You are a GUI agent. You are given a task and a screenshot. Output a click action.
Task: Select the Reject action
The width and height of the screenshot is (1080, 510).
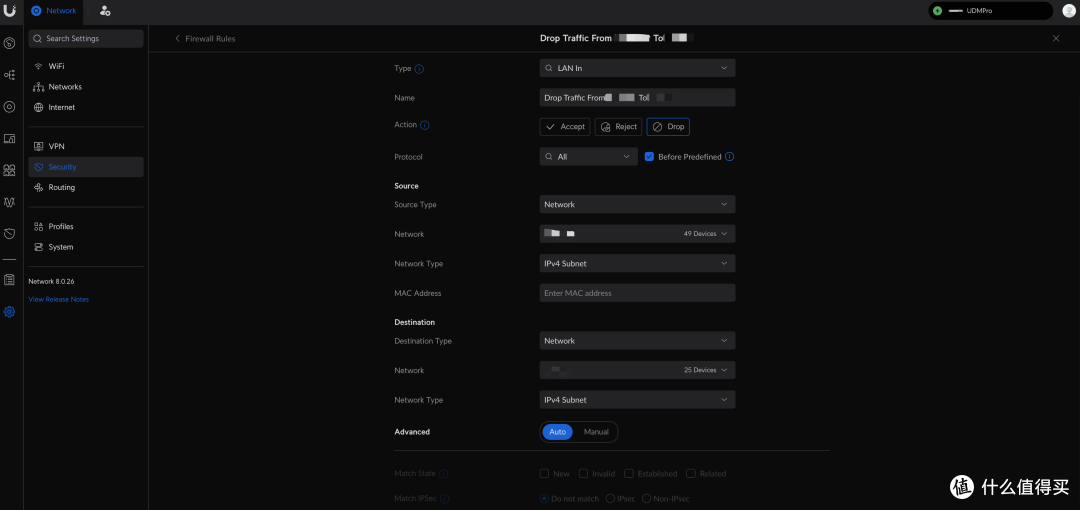pos(619,127)
